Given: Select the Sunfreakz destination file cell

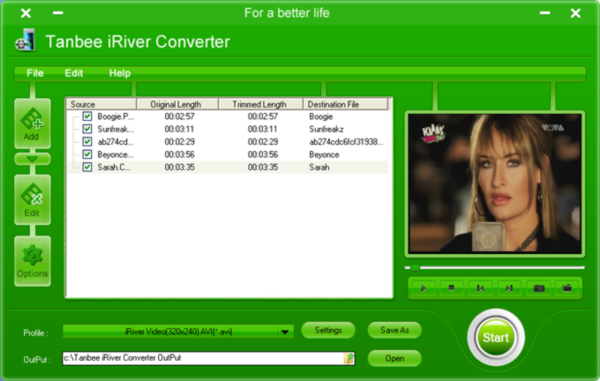Looking at the screenshot, I should 326,129.
